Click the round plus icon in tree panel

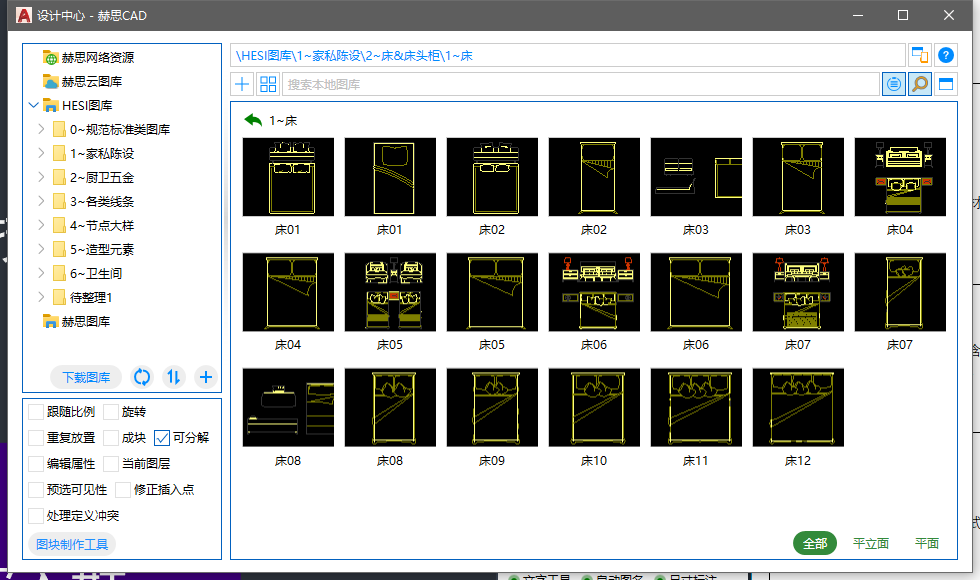click(206, 377)
